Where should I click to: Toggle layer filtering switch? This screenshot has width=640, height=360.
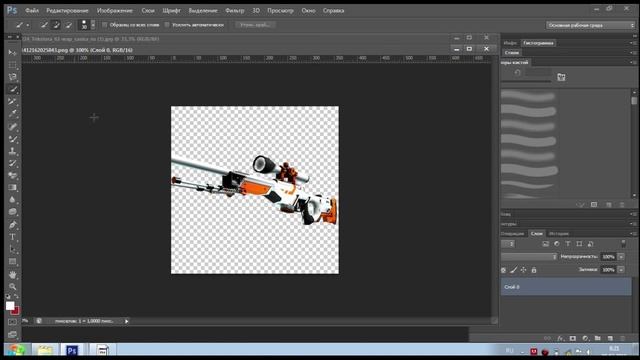pyautogui.click(x=623, y=244)
